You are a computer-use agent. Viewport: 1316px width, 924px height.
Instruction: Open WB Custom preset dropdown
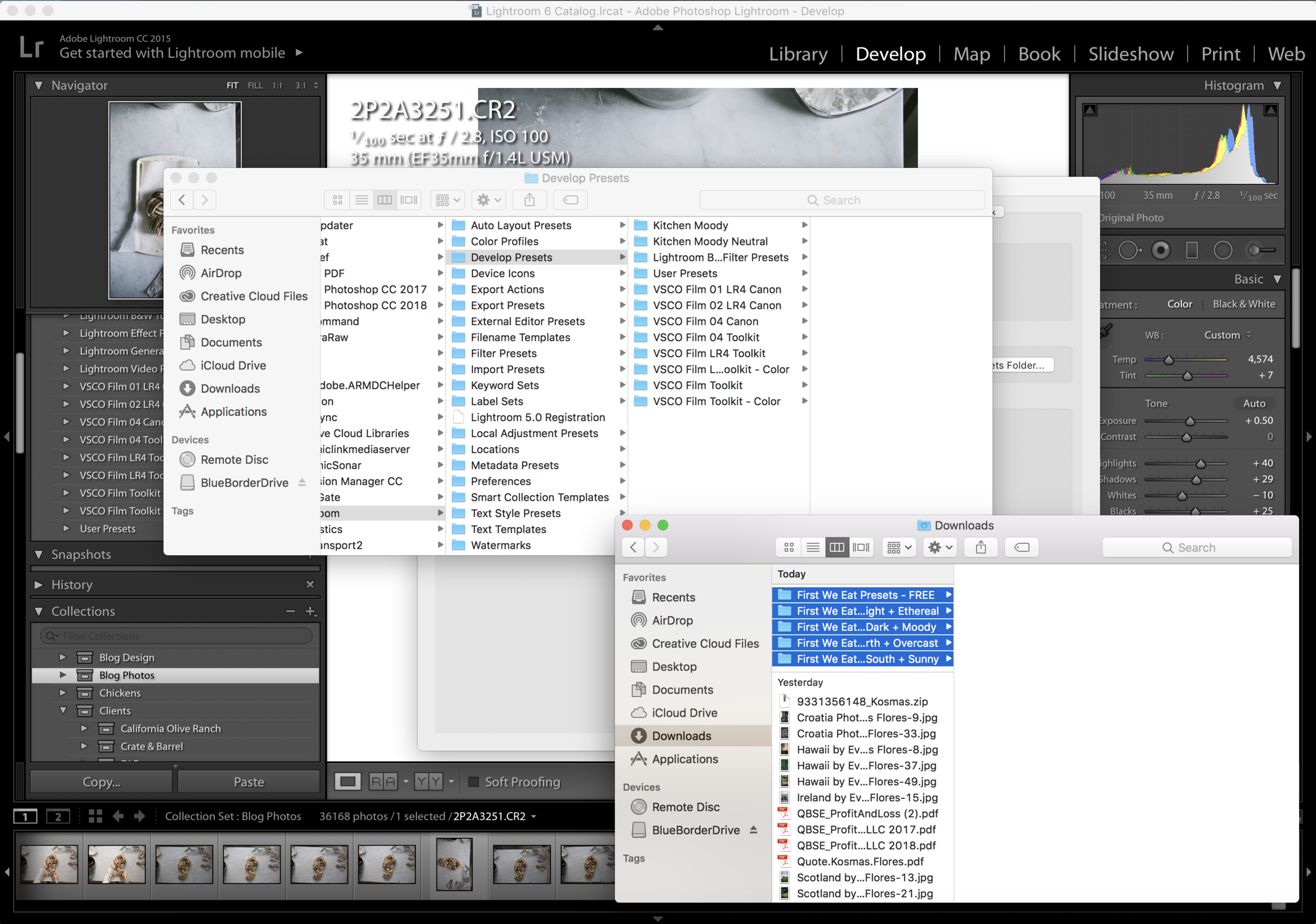(x=1227, y=335)
